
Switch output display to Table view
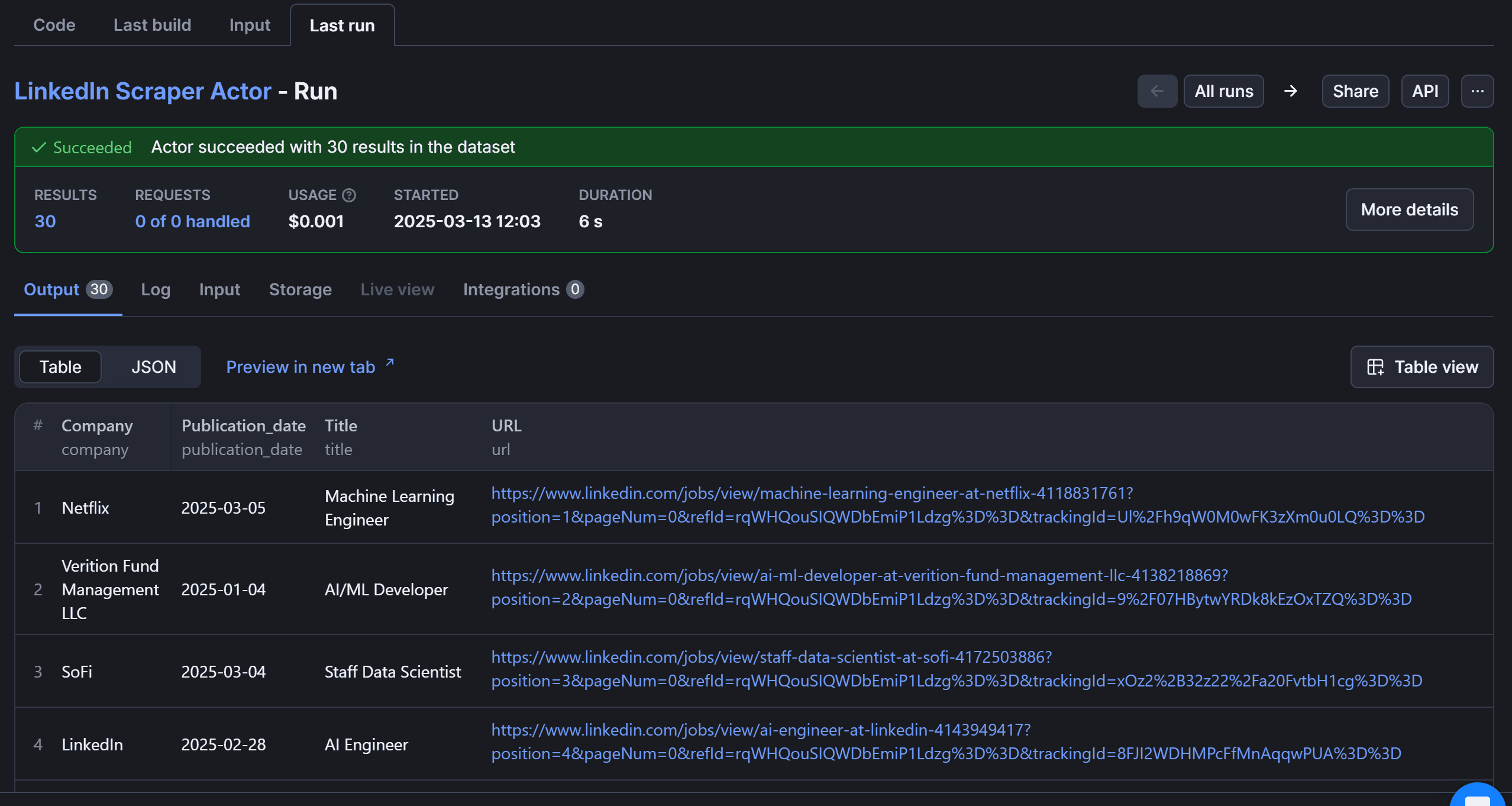pos(60,367)
